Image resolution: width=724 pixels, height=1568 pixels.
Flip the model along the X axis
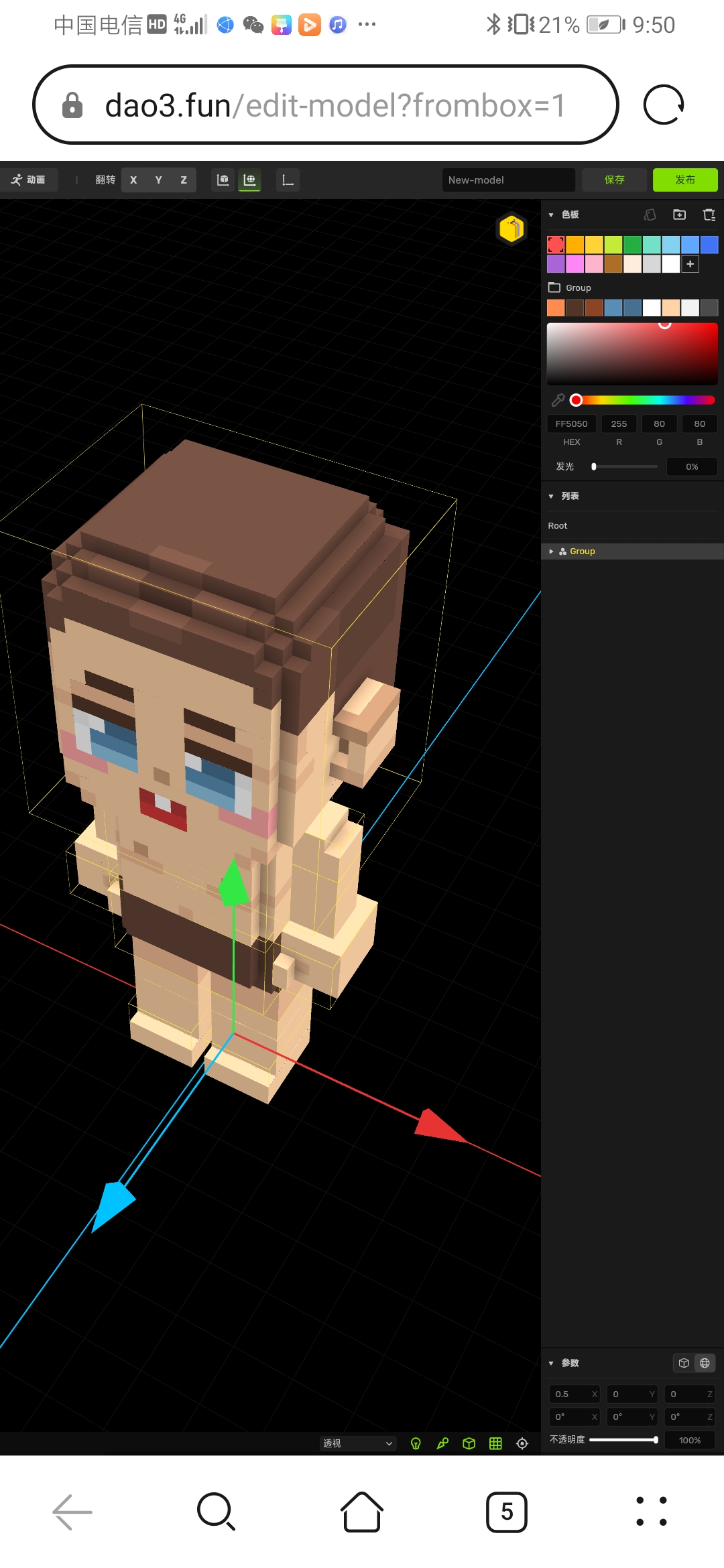click(x=133, y=180)
